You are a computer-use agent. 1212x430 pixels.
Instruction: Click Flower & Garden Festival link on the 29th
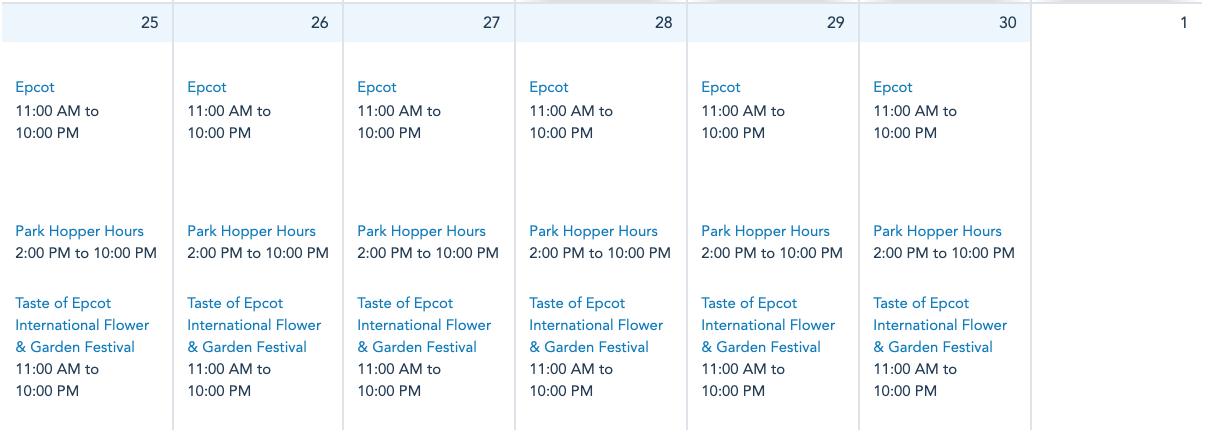[x=768, y=325]
